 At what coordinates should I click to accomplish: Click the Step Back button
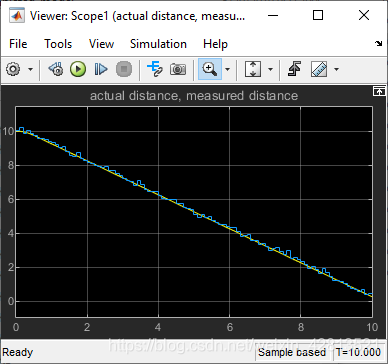(56, 69)
